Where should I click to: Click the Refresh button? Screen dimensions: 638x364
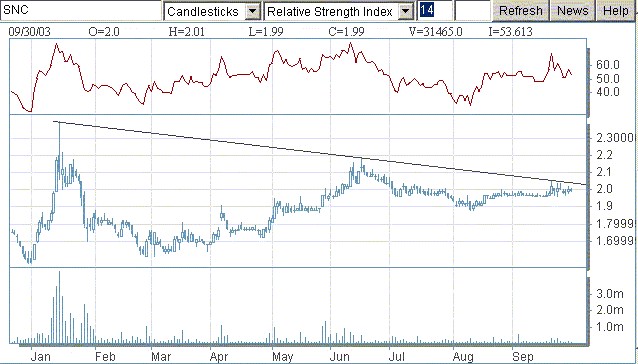[x=520, y=11]
